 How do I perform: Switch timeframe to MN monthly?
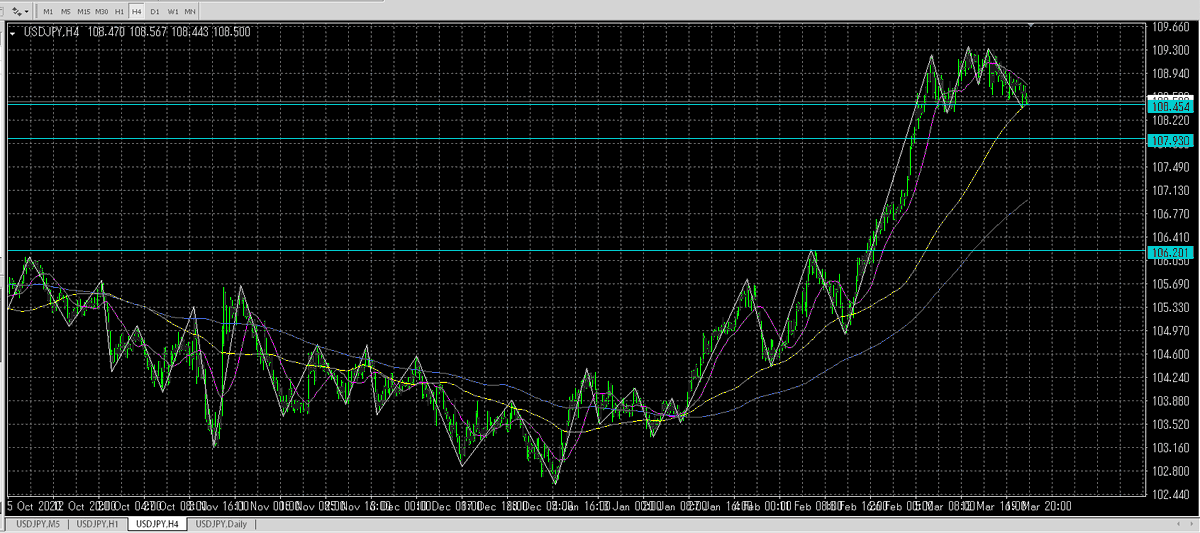click(190, 10)
